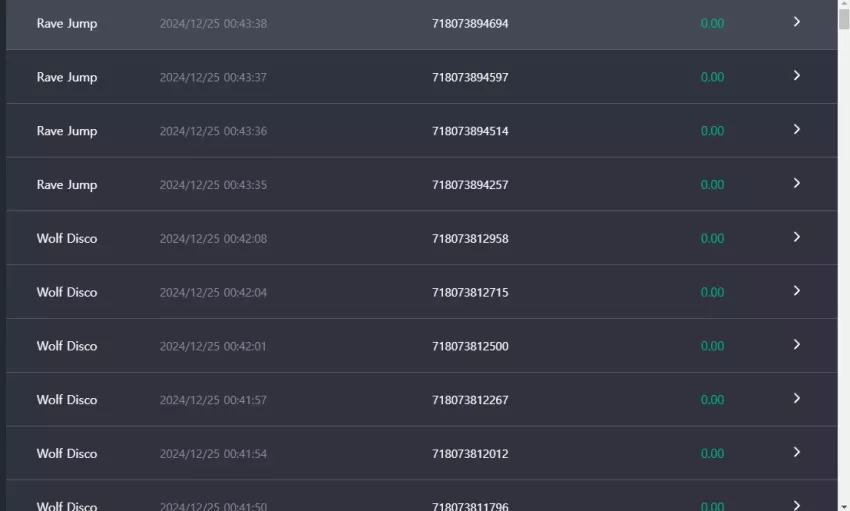This screenshot has width=850, height=511.
Task: Choose Wolf Disco entry at 00:42:08
Action: point(422,238)
